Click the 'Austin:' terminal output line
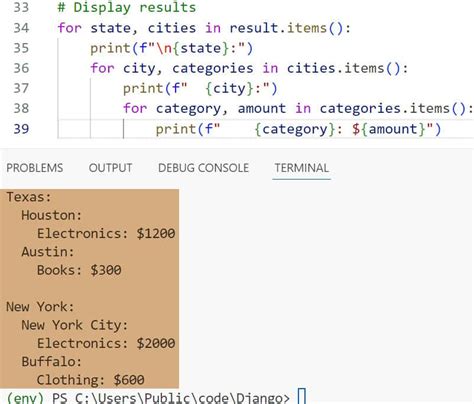This screenshot has width=474, height=404. (48, 252)
